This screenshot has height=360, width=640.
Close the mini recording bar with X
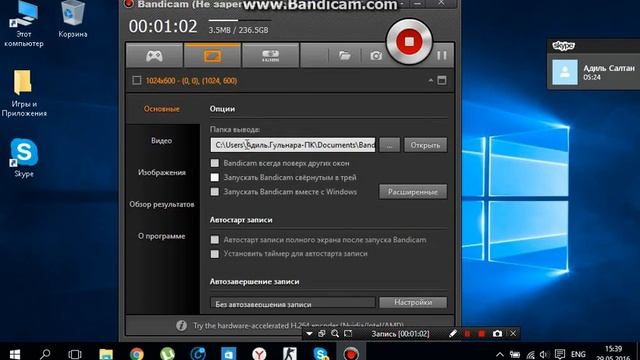[x=513, y=334]
